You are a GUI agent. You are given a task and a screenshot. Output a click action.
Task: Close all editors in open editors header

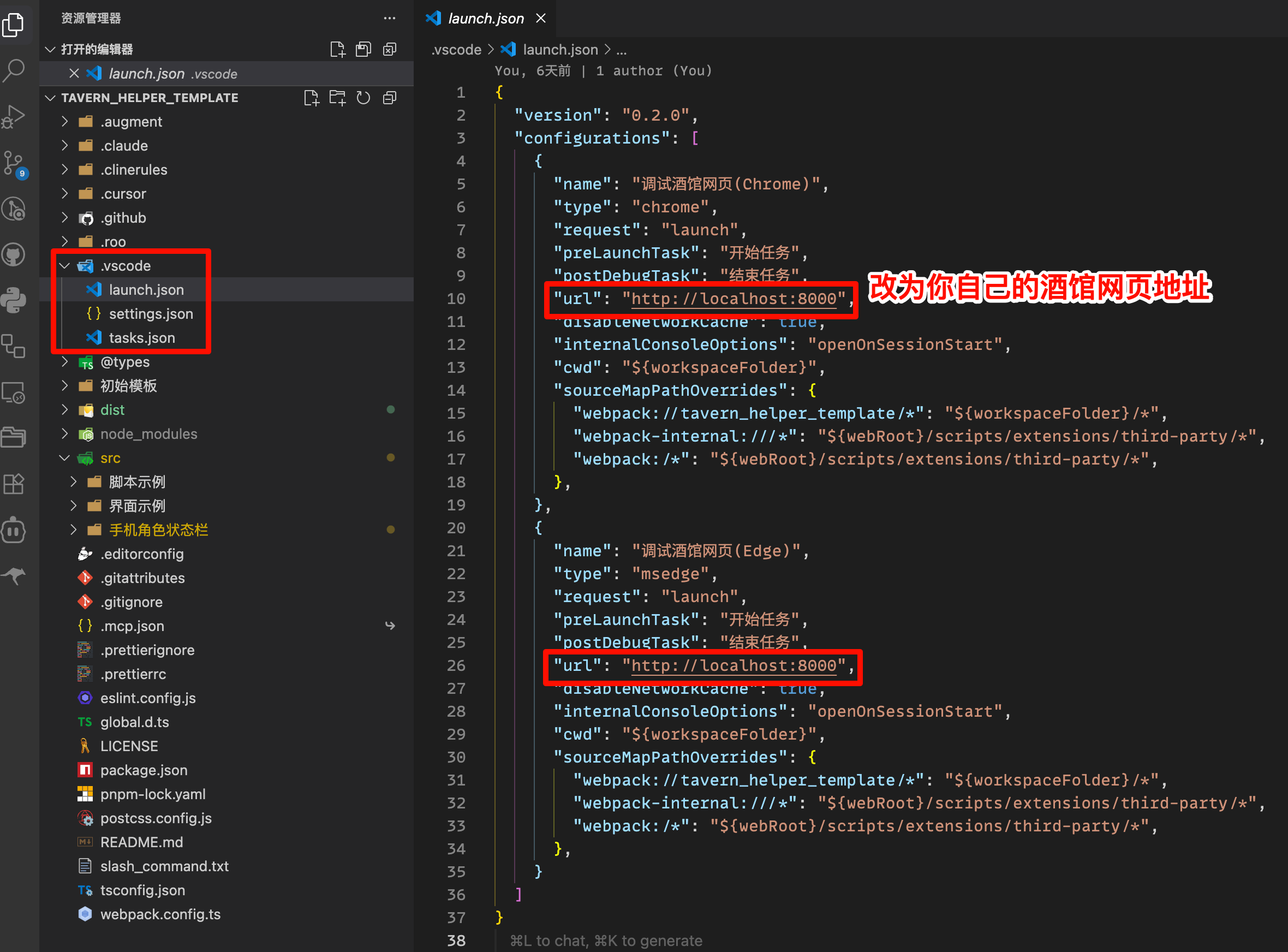pos(390,50)
